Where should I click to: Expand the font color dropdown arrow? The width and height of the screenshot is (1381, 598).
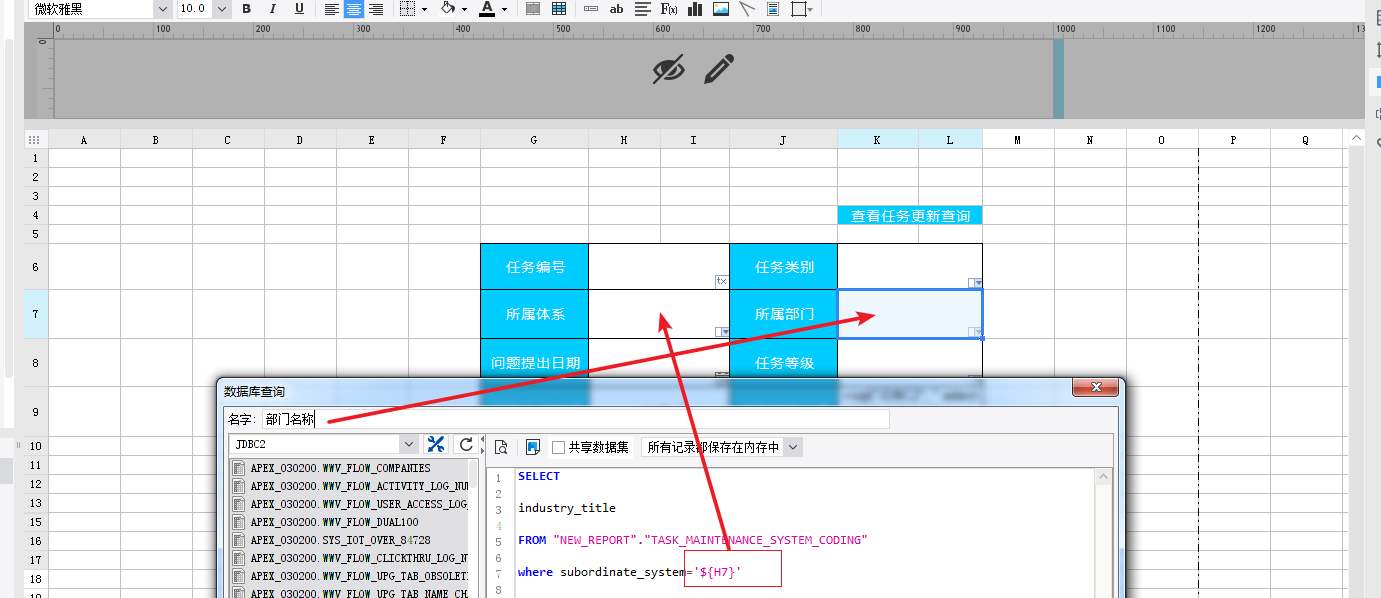(x=504, y=9)
